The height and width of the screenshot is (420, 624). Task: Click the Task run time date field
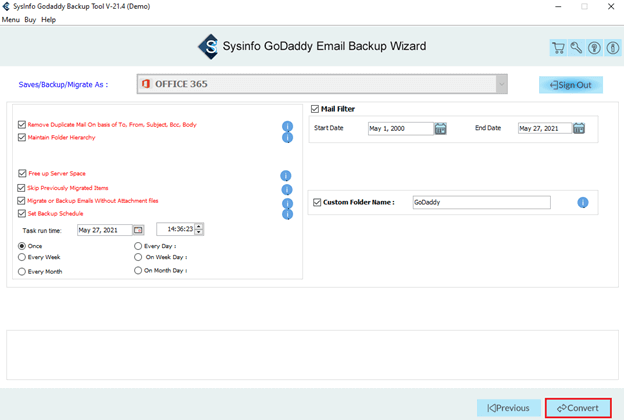click(x=104, y=230)
